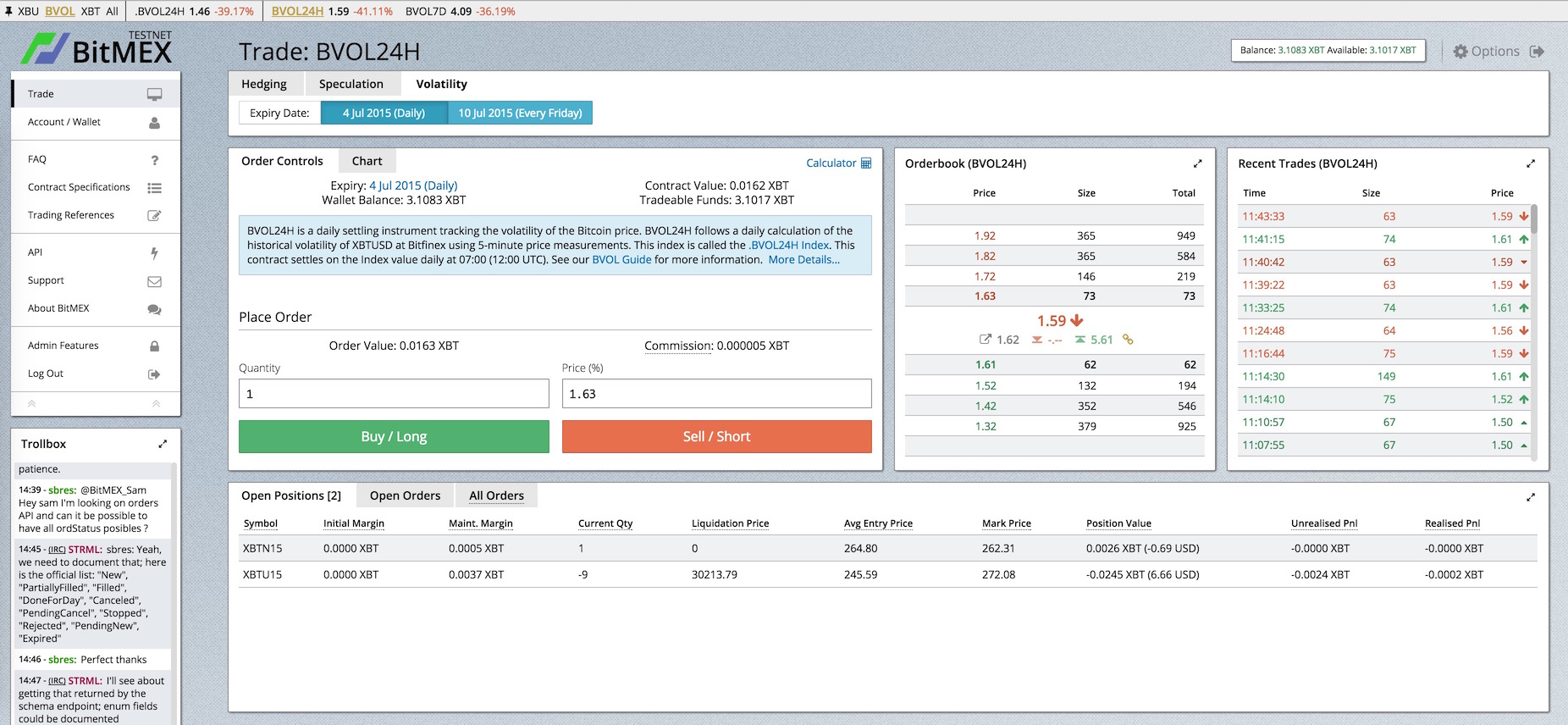The height and width of the screenshot is (725, 1568).
Task: Switch to the Chart tab
Action: point(367,161)
